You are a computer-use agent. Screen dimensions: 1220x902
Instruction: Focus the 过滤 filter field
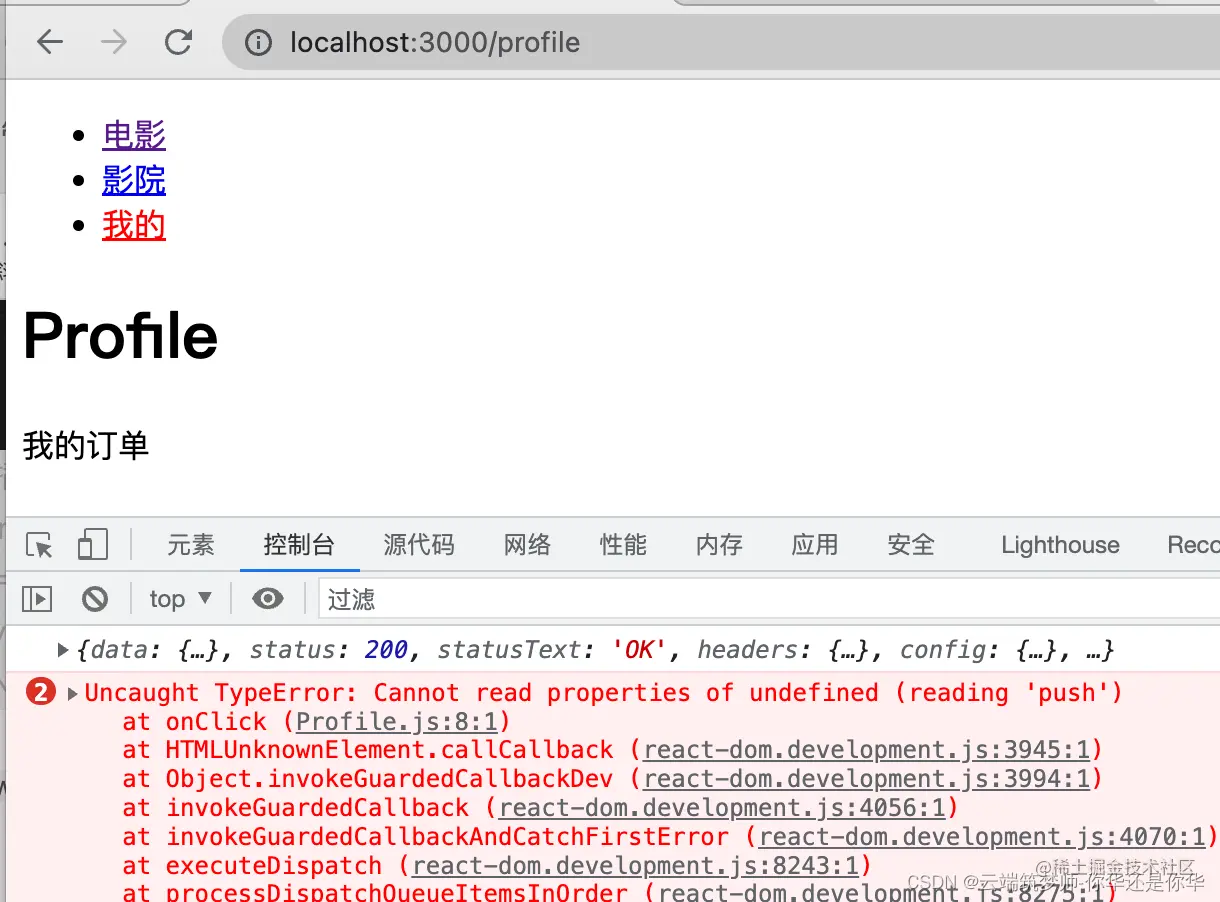coord(769,599)
